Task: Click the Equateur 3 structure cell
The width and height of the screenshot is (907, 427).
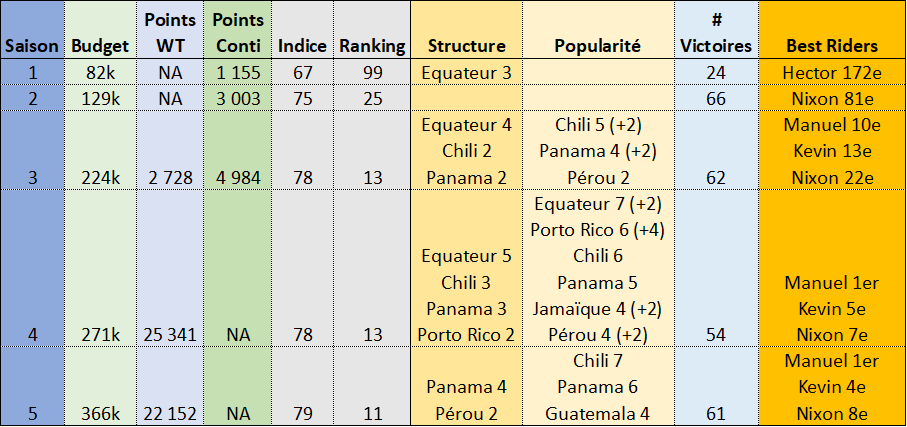Action: point(466,72)
